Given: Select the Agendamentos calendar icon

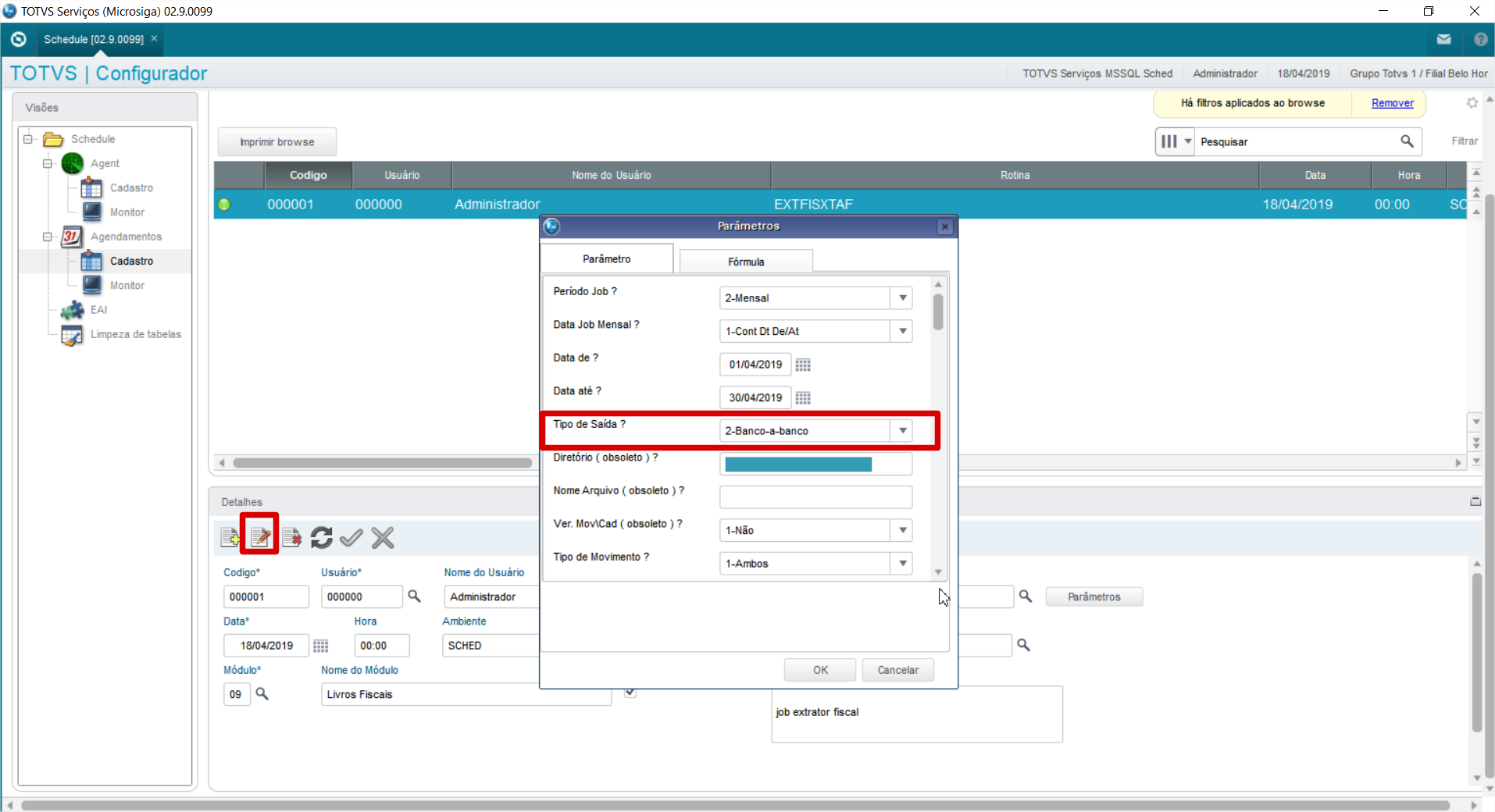Looking at the screenshot, I should [x=72, y=237].
